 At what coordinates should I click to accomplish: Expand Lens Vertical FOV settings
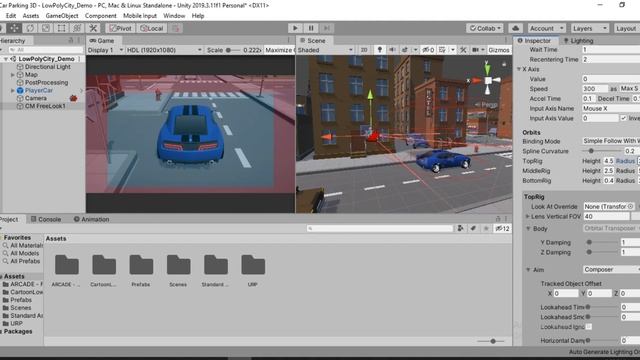pyautogui.click(x=527, y=216)
